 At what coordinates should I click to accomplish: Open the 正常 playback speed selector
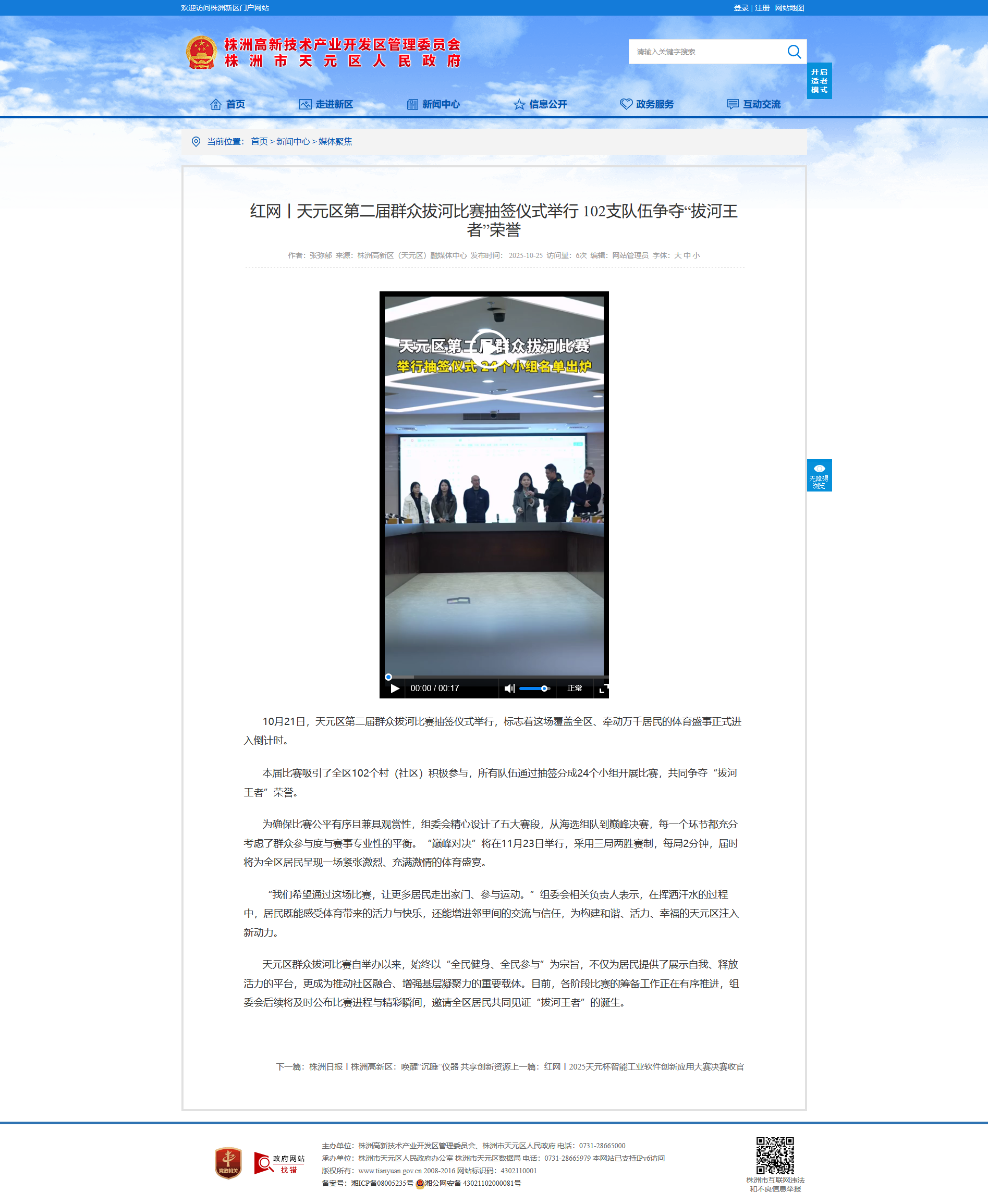tap(574, 689)
